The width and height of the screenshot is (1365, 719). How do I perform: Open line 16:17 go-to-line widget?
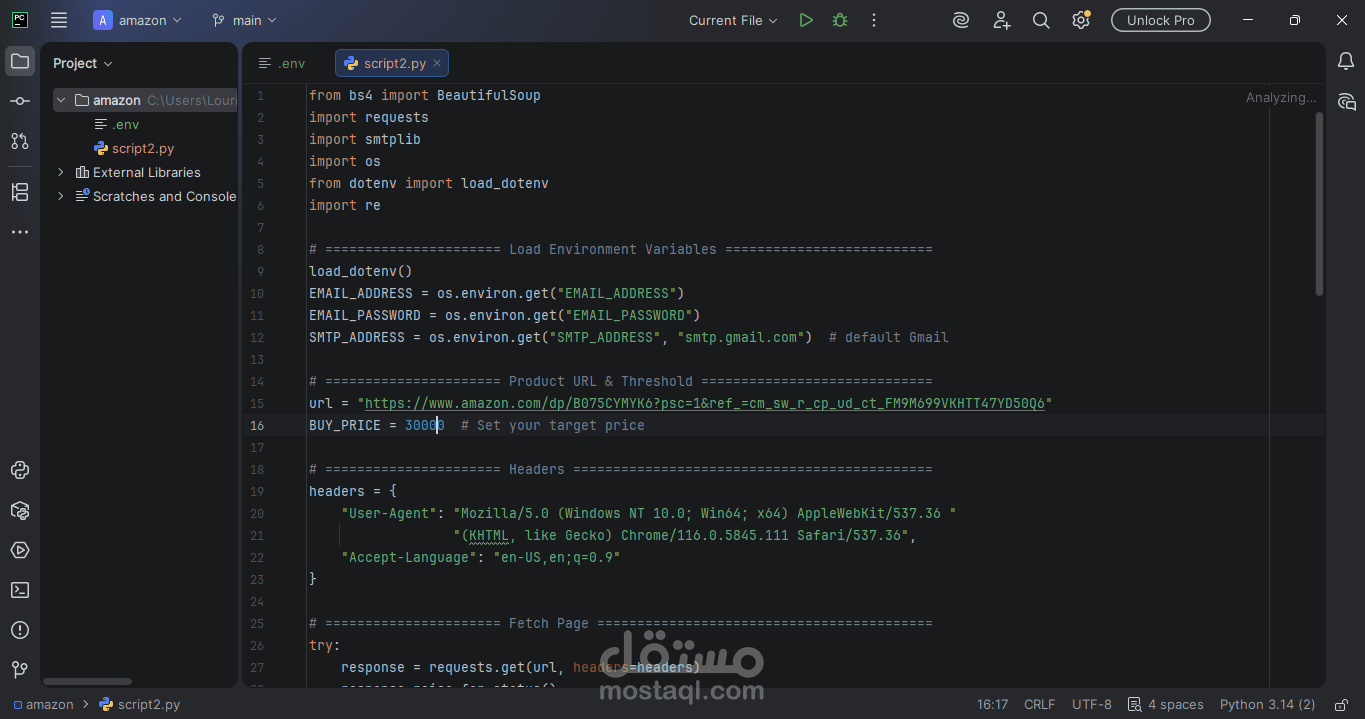click(x=992, y=704)
